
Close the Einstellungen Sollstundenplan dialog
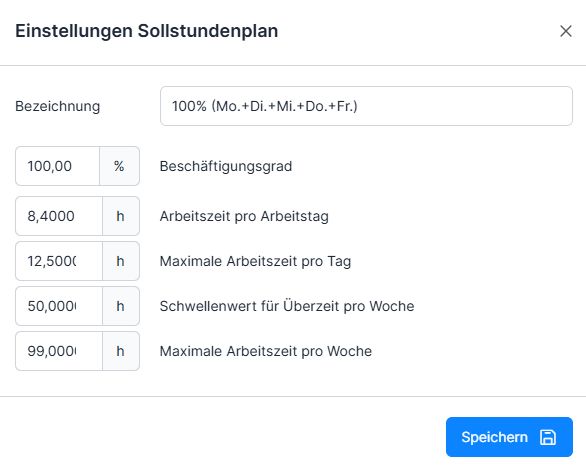pyautogui.click(x=565, y=31)
